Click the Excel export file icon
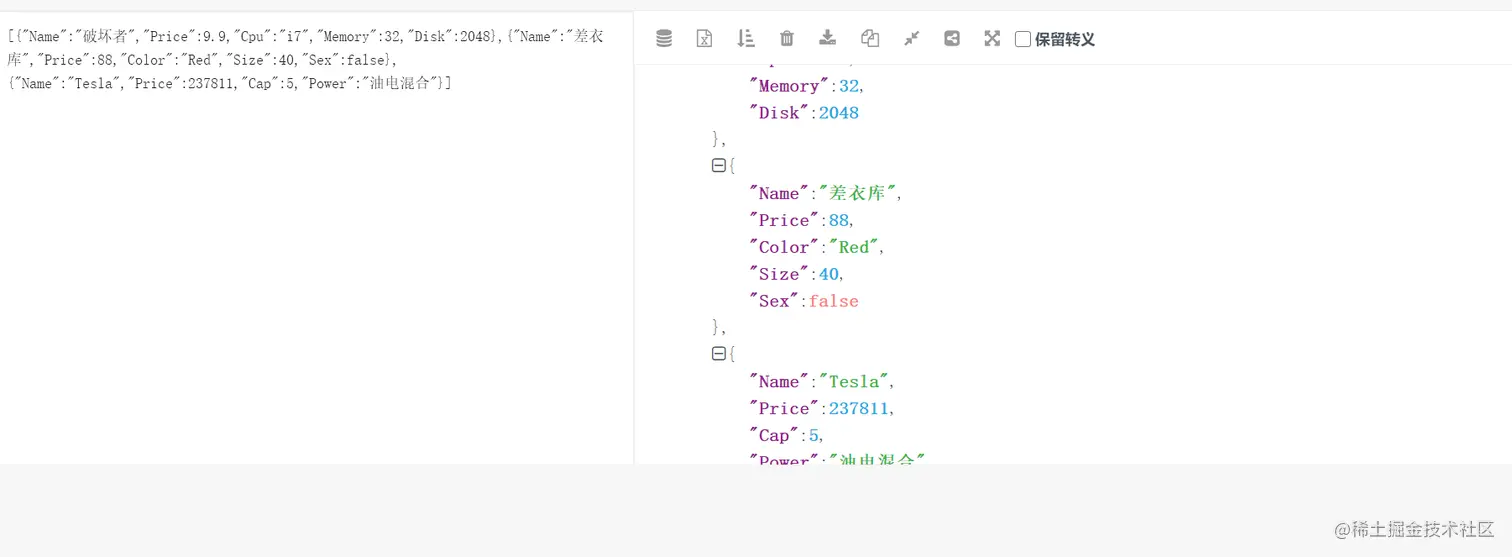 (705, 38)
